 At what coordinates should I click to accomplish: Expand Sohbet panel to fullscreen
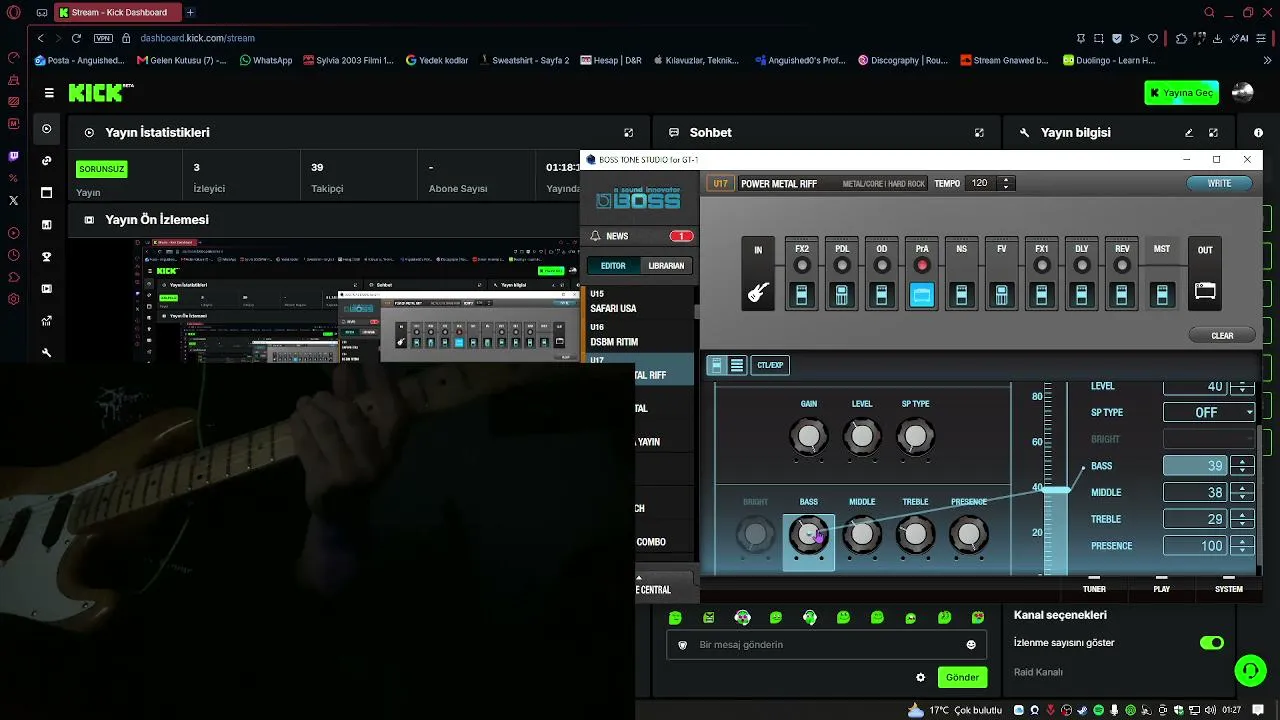coord(979,132)
